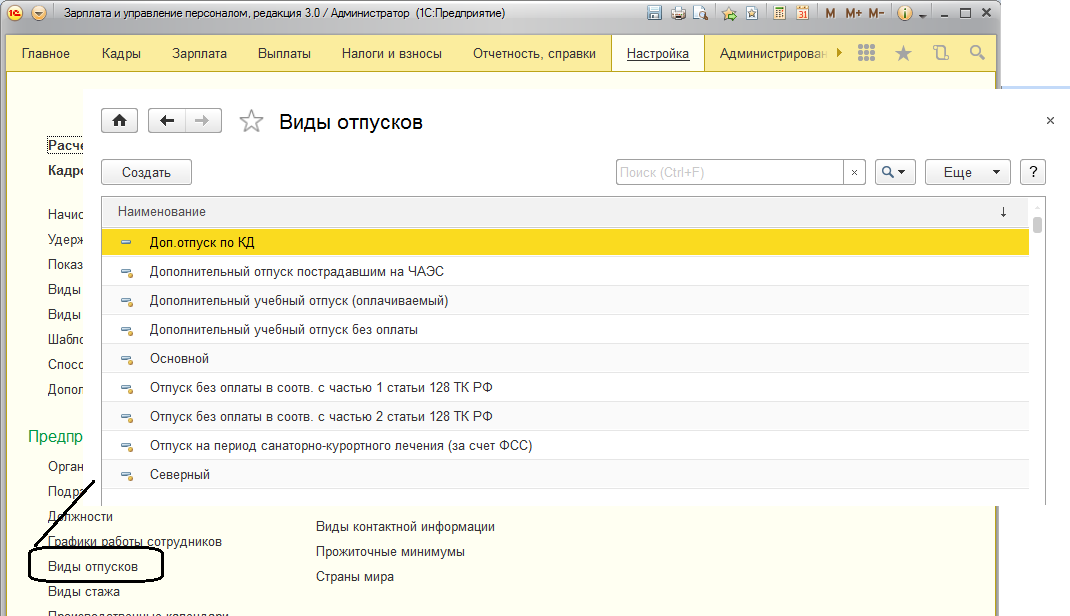Click the Home button icon
1070x616 pixels.
pyautogui.click(x=119, y=121)
